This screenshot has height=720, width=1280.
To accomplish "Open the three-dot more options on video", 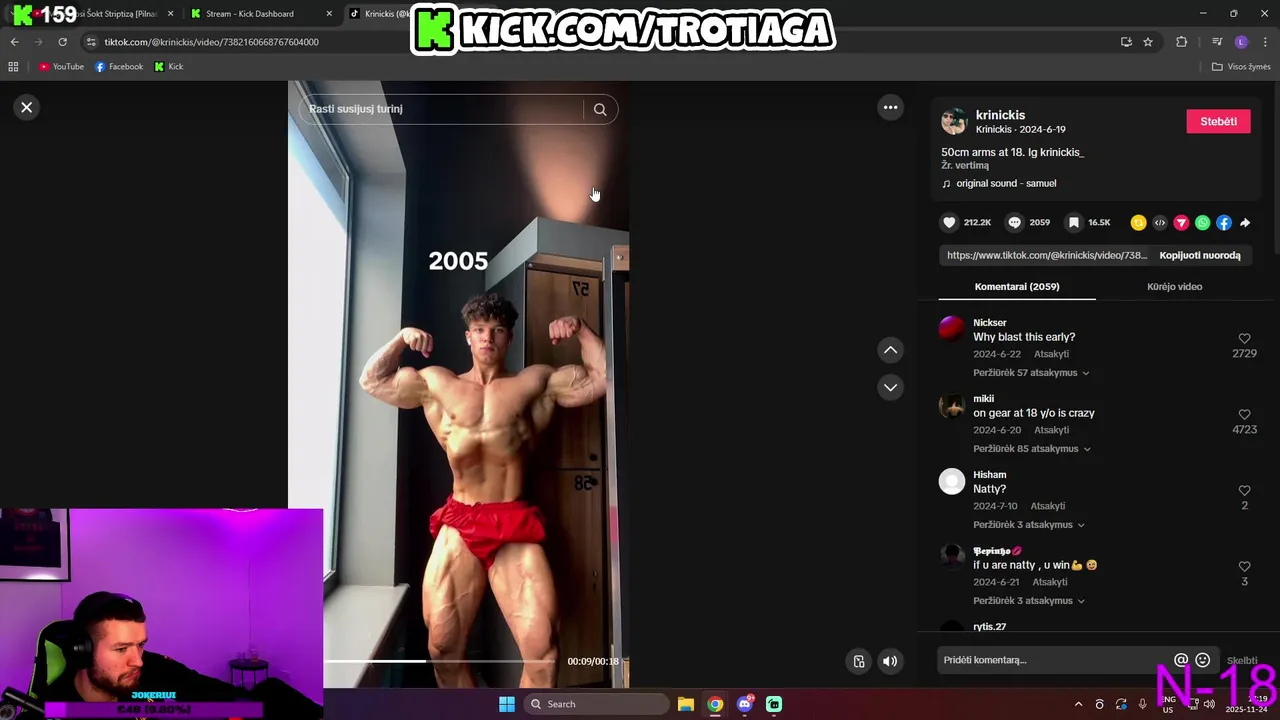I will click(890, 107).
